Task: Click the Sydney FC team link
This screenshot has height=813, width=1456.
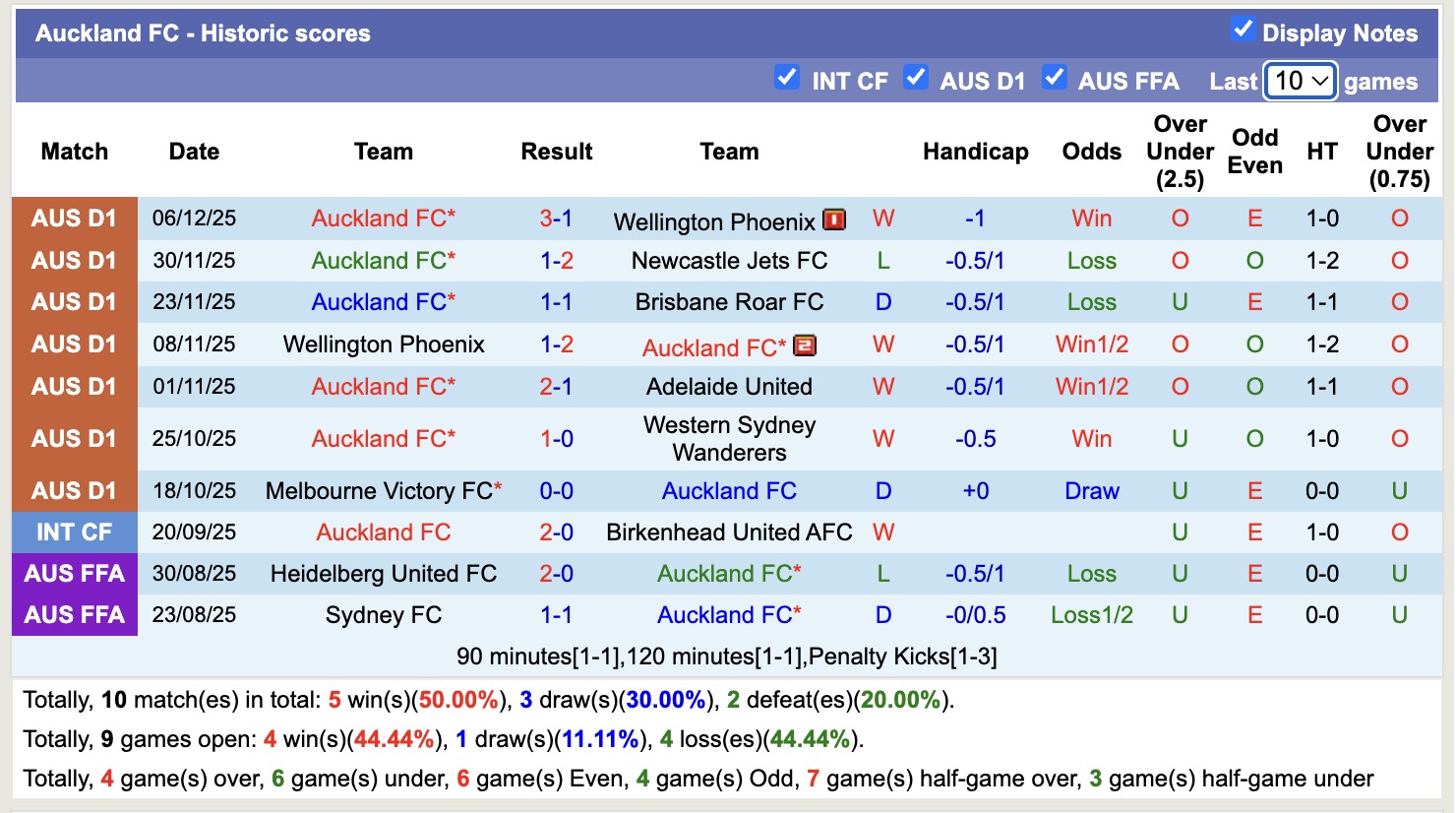Action: click(384, 614)
